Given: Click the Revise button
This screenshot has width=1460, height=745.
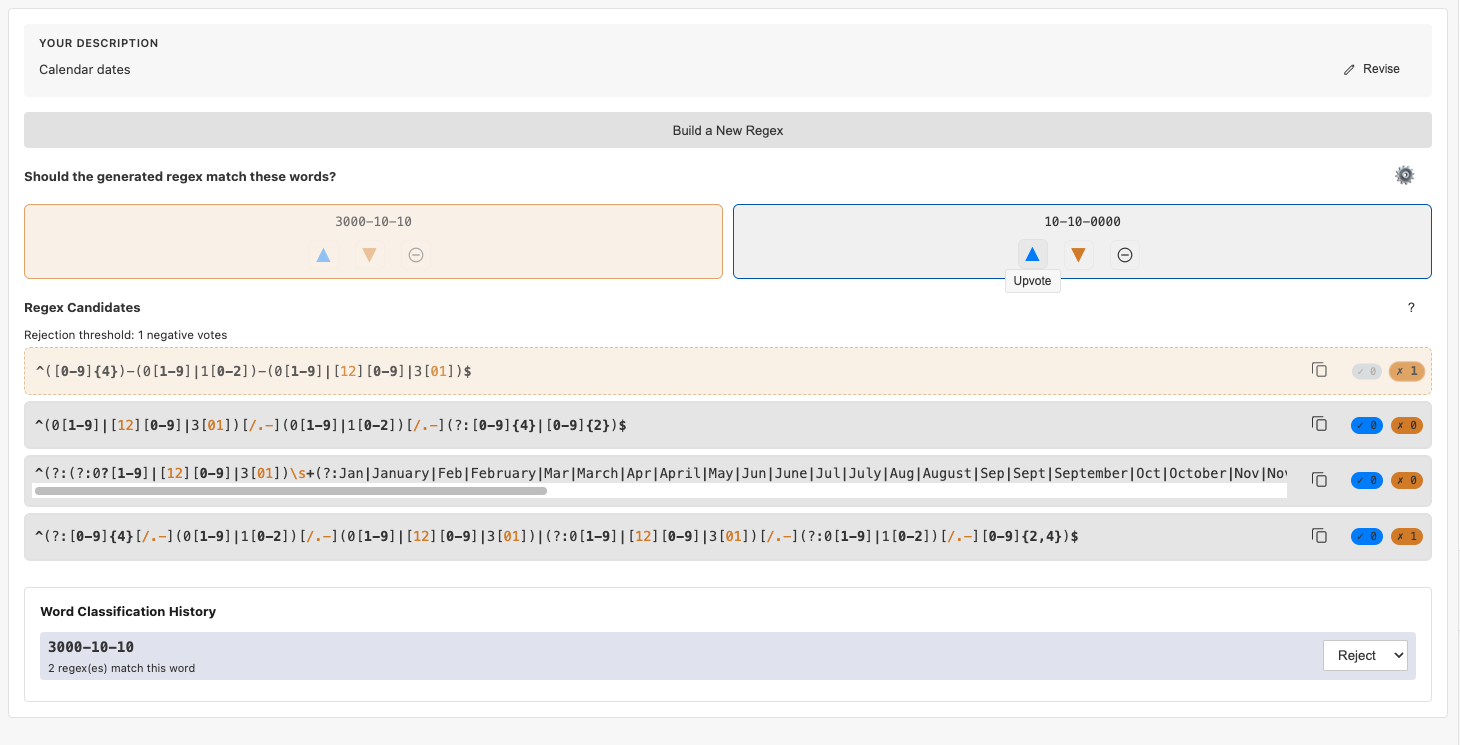Looking at the screenshot, I should pos(1371,69).
